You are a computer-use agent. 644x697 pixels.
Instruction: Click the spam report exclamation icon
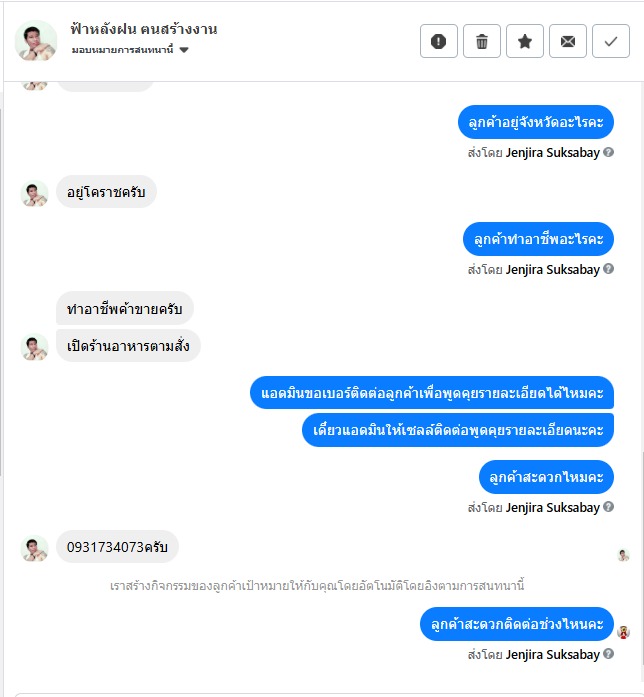pos(438,41)
